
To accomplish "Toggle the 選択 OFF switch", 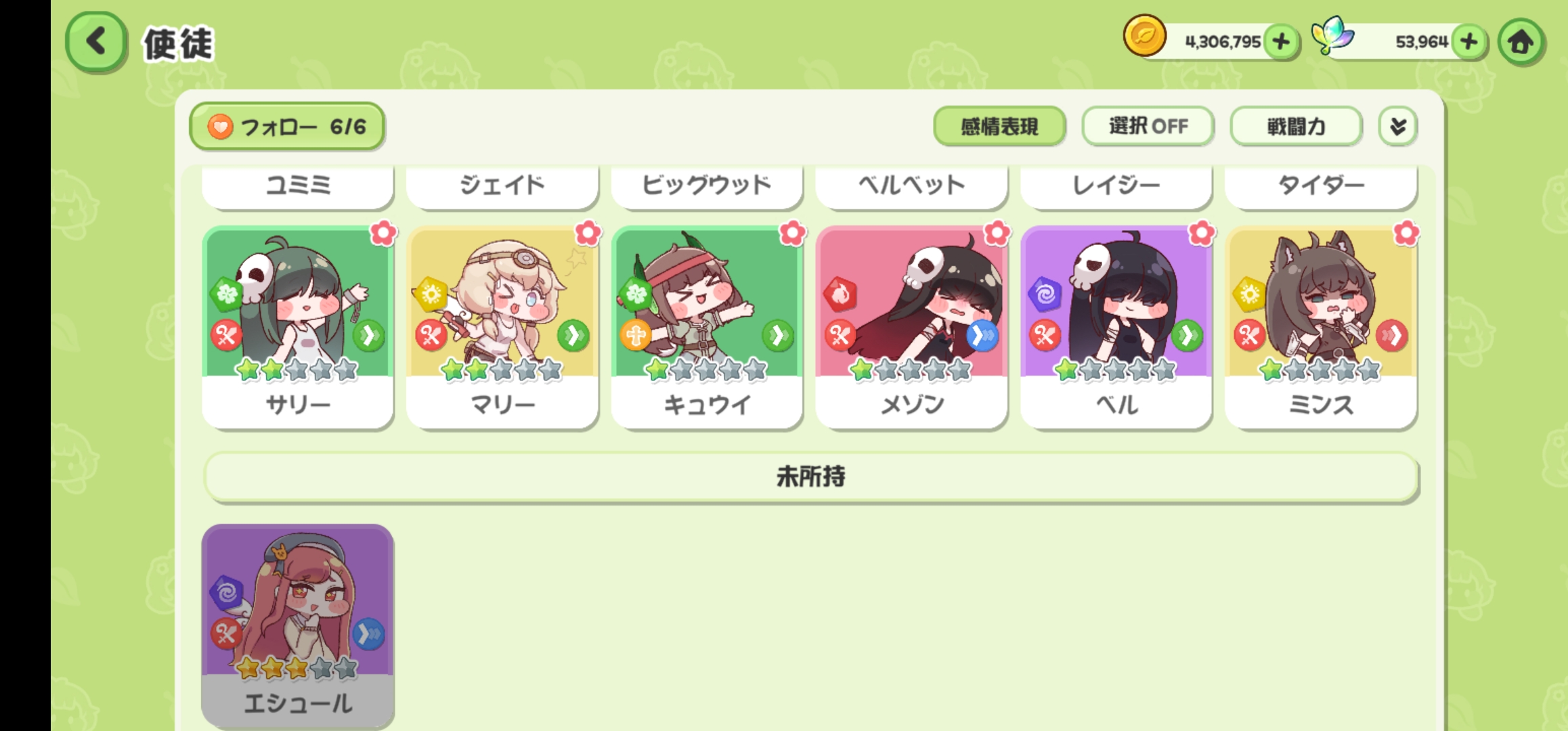I will coord(1148,126).
